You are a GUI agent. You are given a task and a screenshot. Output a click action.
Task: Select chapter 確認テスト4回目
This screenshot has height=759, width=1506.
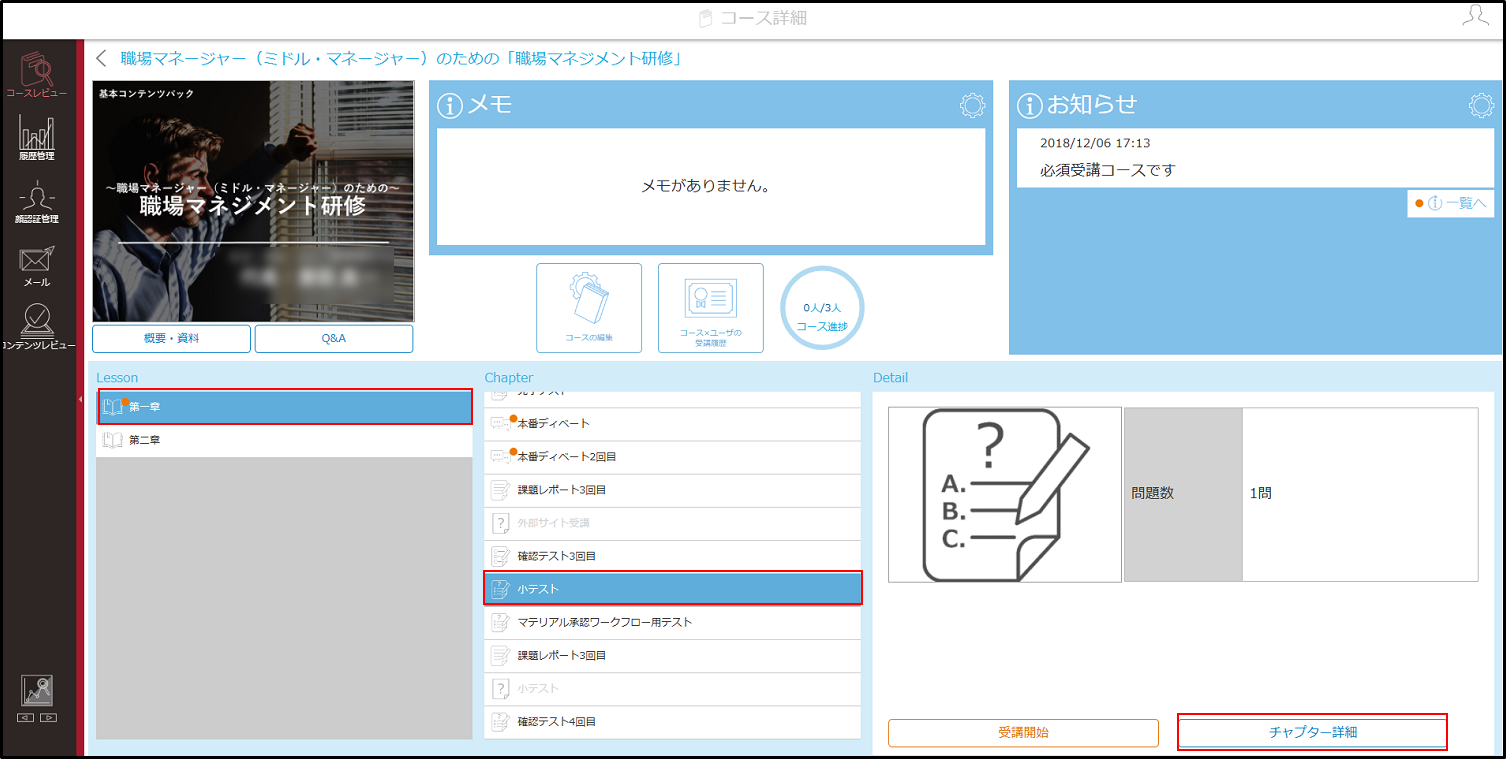click(673, 721)
